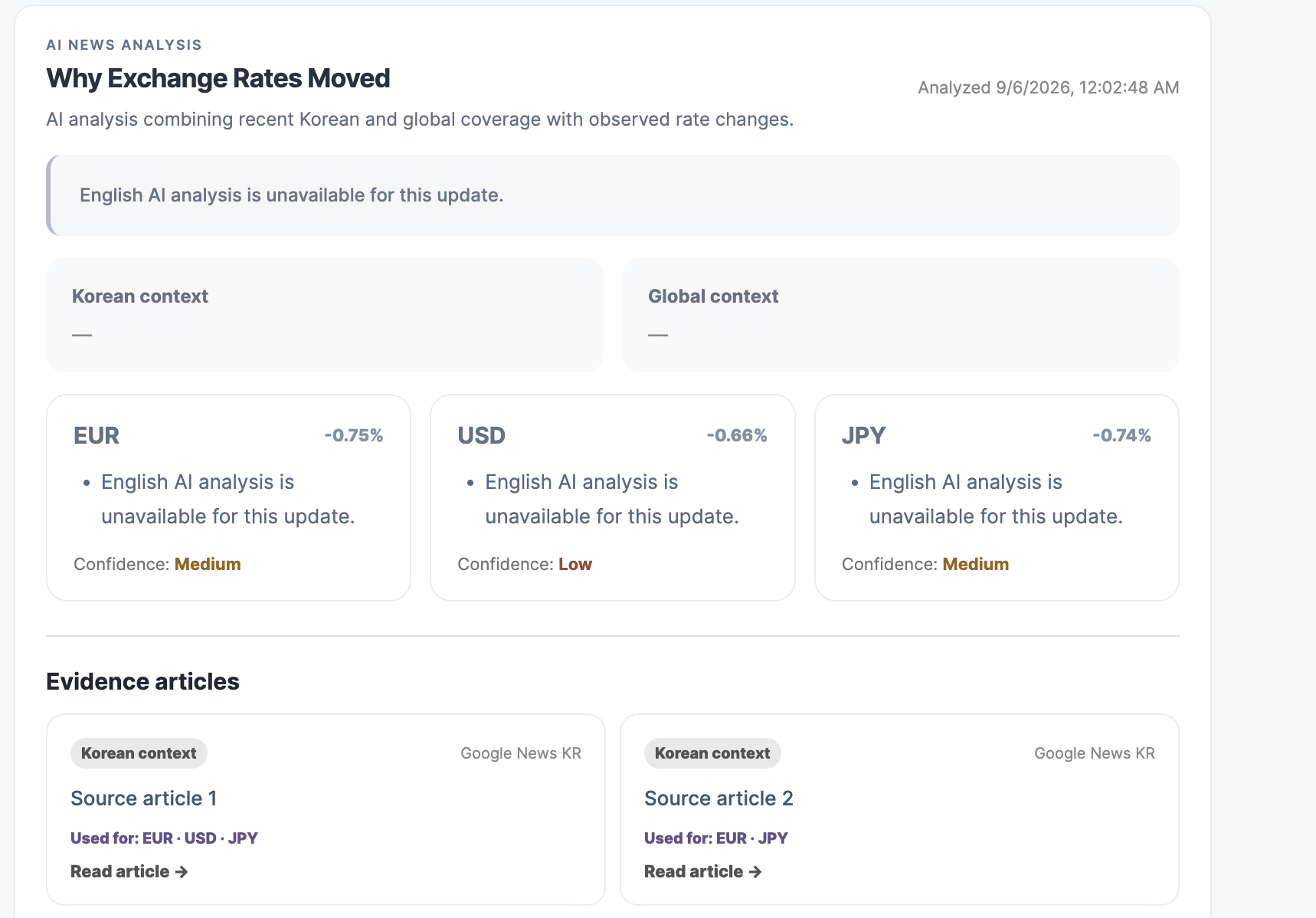
Task: Click 'Used for: EUR · JPY' text
Action: (x=716, y=838)
